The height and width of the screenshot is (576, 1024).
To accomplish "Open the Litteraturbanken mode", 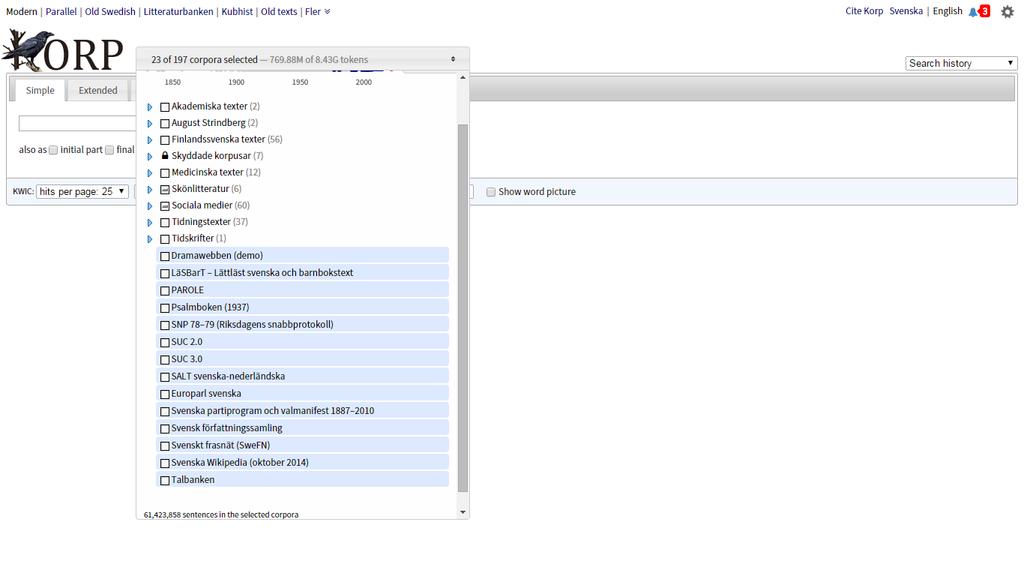I will (x=178, y=12).
